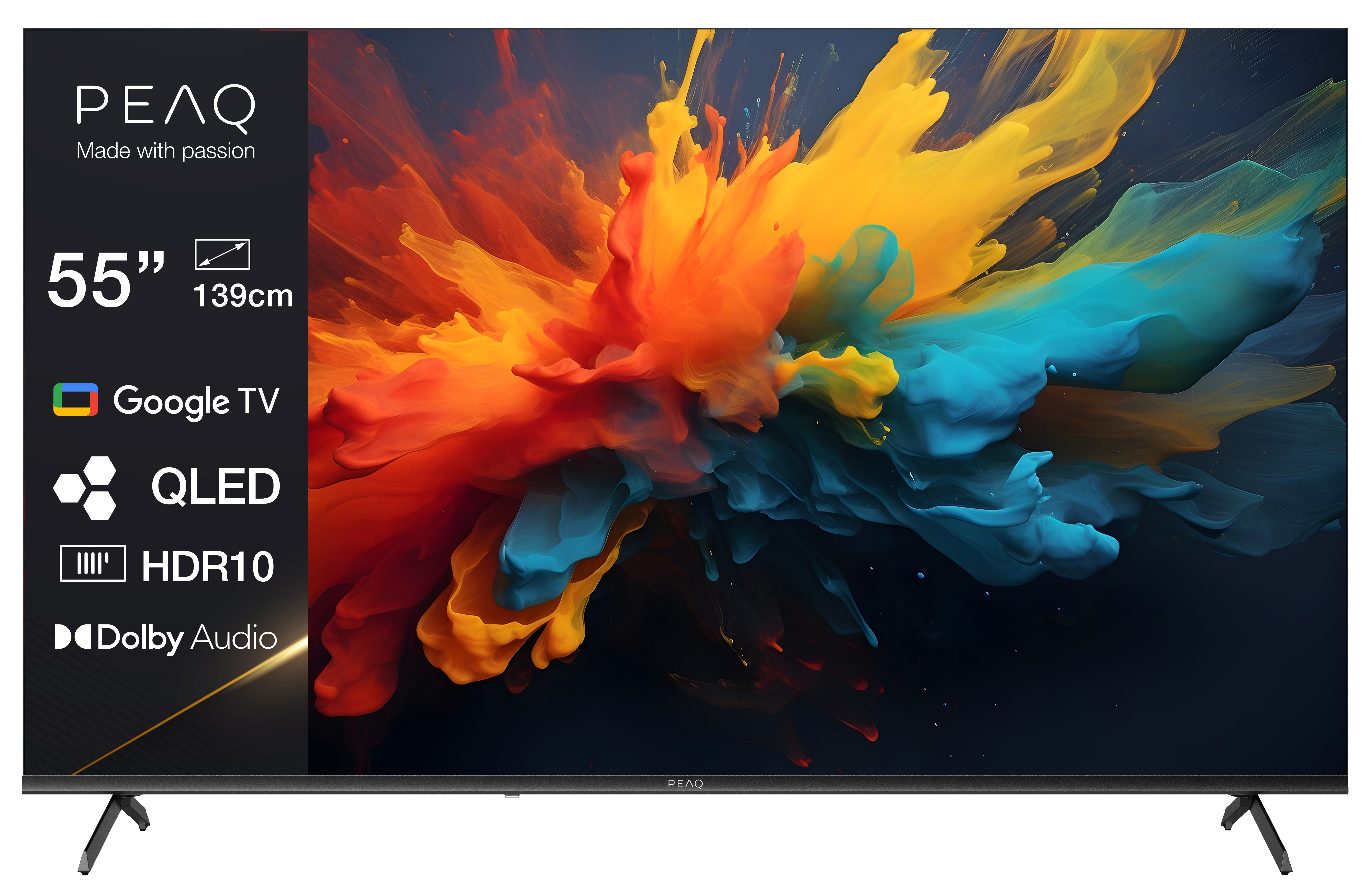Screen dimensions: 1372x885
Task: Click the 55” screen size text
Action: click(106, 280)
